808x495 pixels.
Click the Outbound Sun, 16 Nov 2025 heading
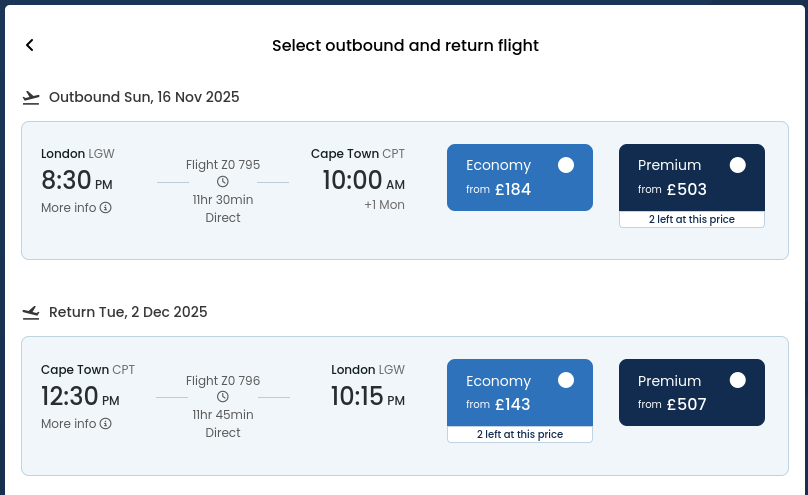click(144, 97)
